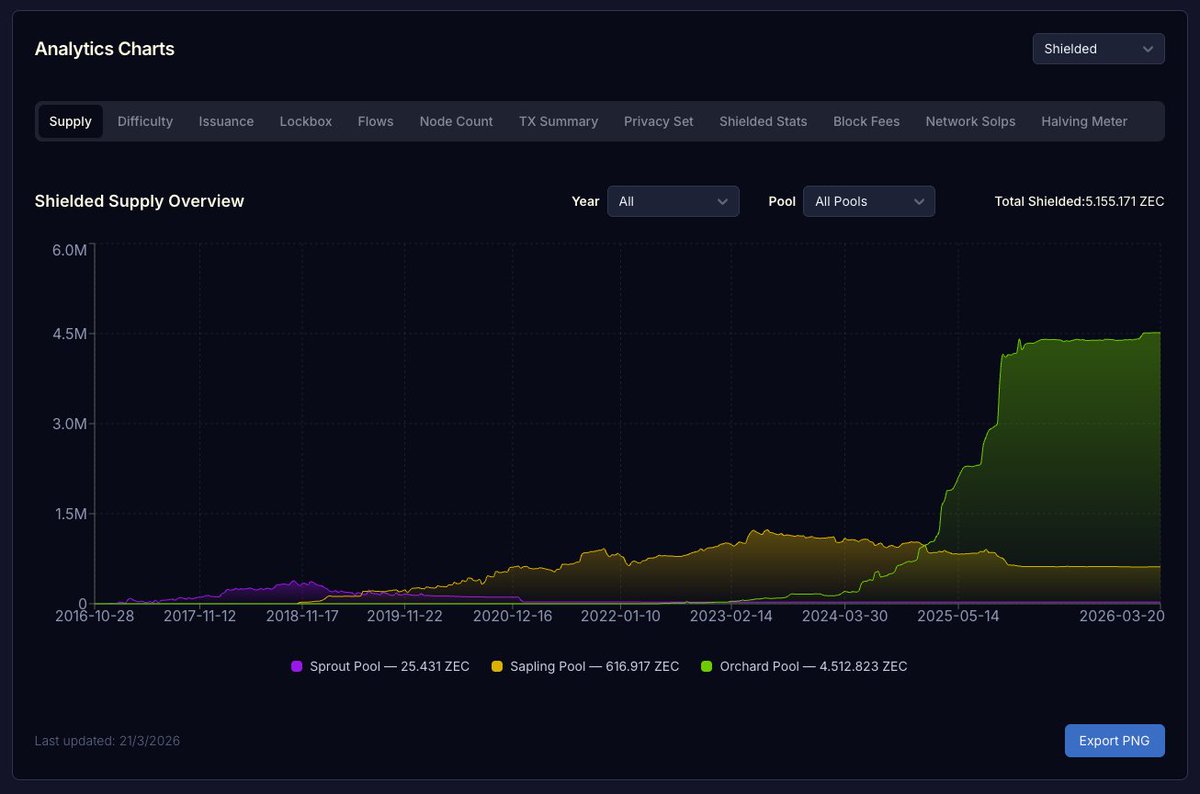This screenshot has height=794, width=1200.
Task: Click the Shielded Supply Overview heading
Action: (x=139, y=201)
